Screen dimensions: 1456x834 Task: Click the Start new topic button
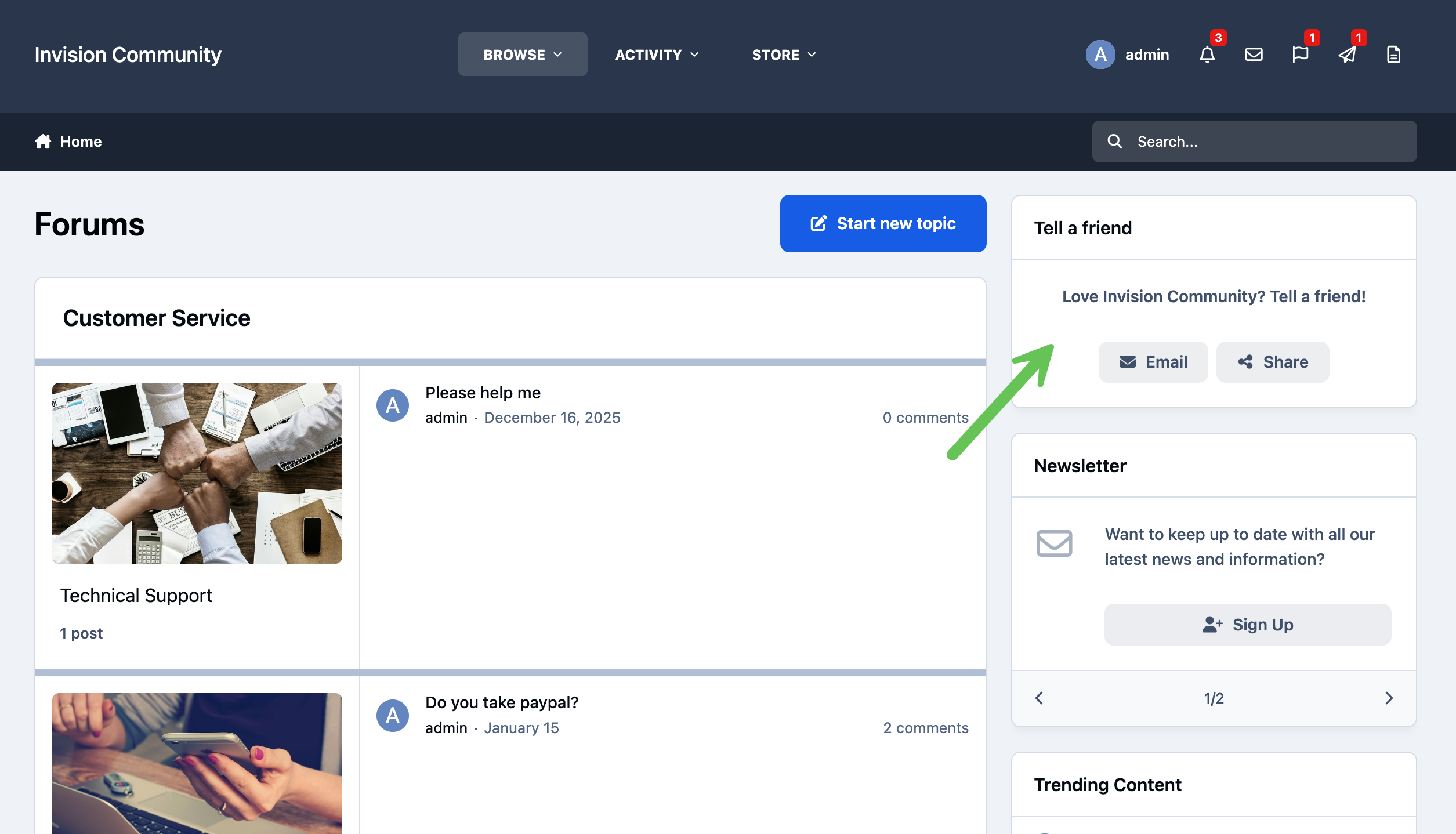point(883,224)
